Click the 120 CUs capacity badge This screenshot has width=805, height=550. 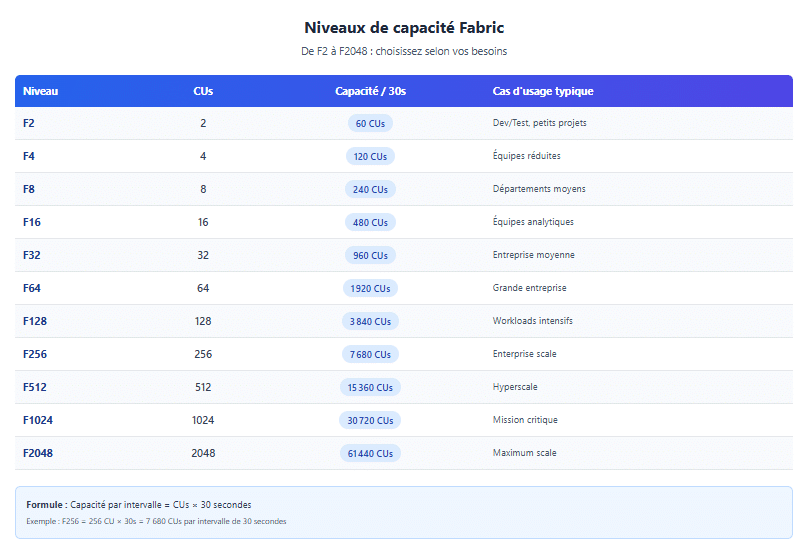(x=370, y=157)
